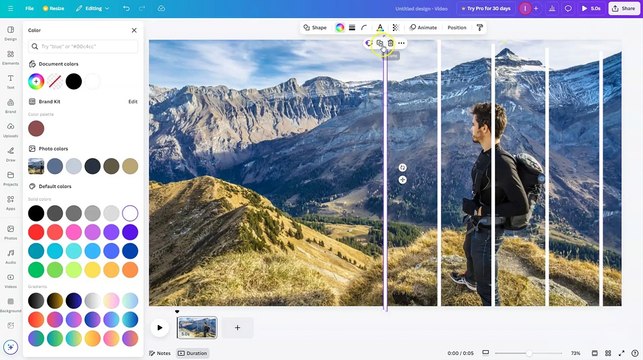Select the 5.0s page thumbnail
This screenshot has height=360, width=643.
[x=197, y=328]
